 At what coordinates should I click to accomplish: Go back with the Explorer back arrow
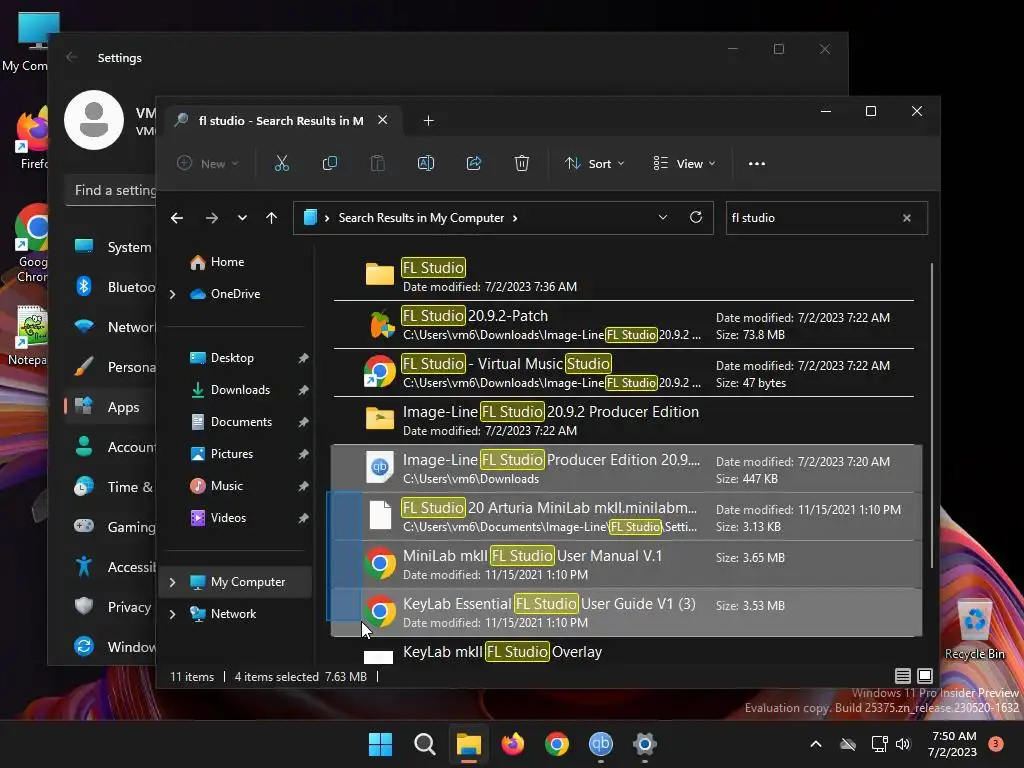[x=177, y=218]
